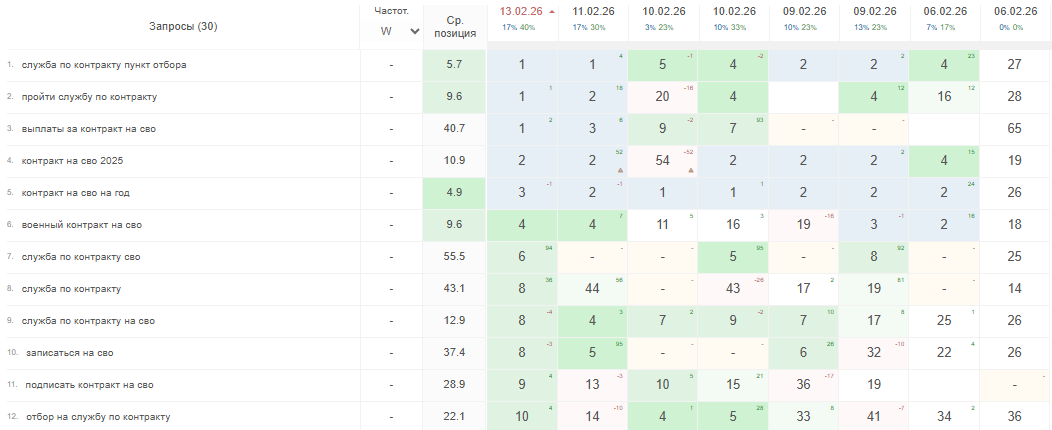
Task: Click average position 4.9 cell
Action: point(454,193)
